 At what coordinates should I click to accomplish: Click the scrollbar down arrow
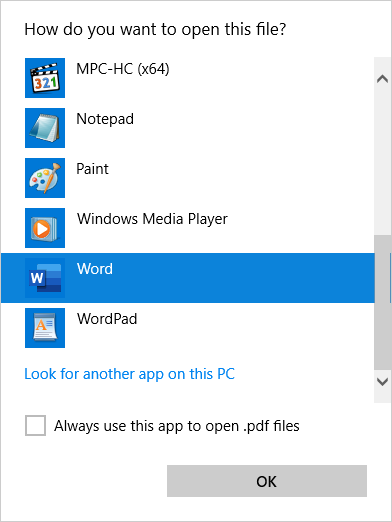coord(382,382)
